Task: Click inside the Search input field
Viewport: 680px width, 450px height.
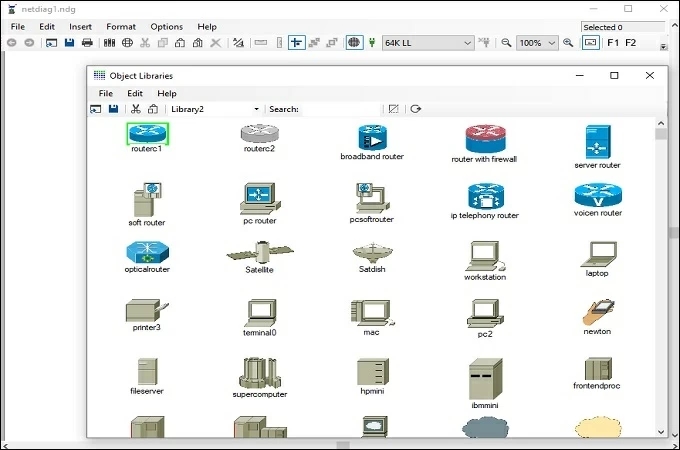Action: coord(341,109)
